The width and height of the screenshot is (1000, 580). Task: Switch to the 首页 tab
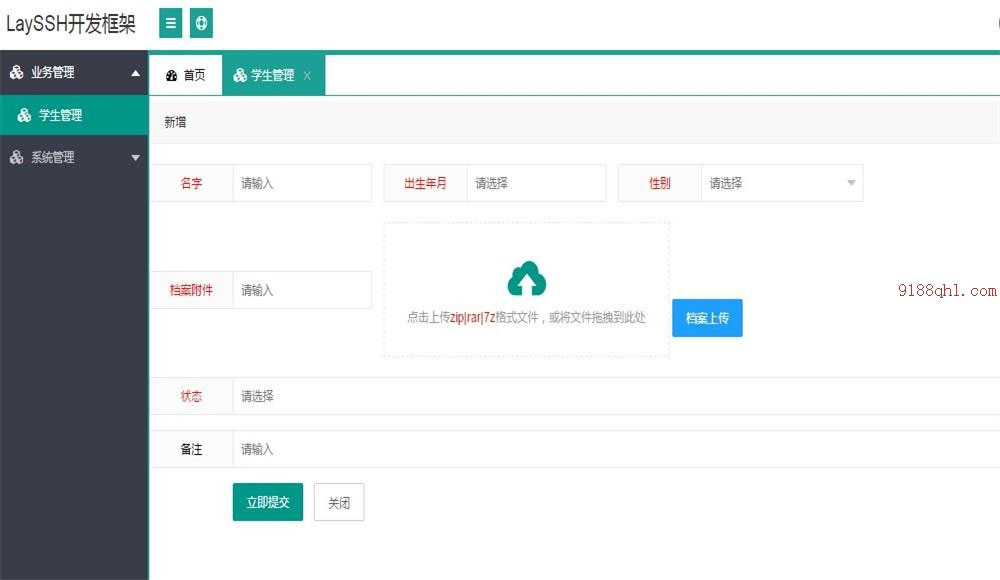coord(185,74)
